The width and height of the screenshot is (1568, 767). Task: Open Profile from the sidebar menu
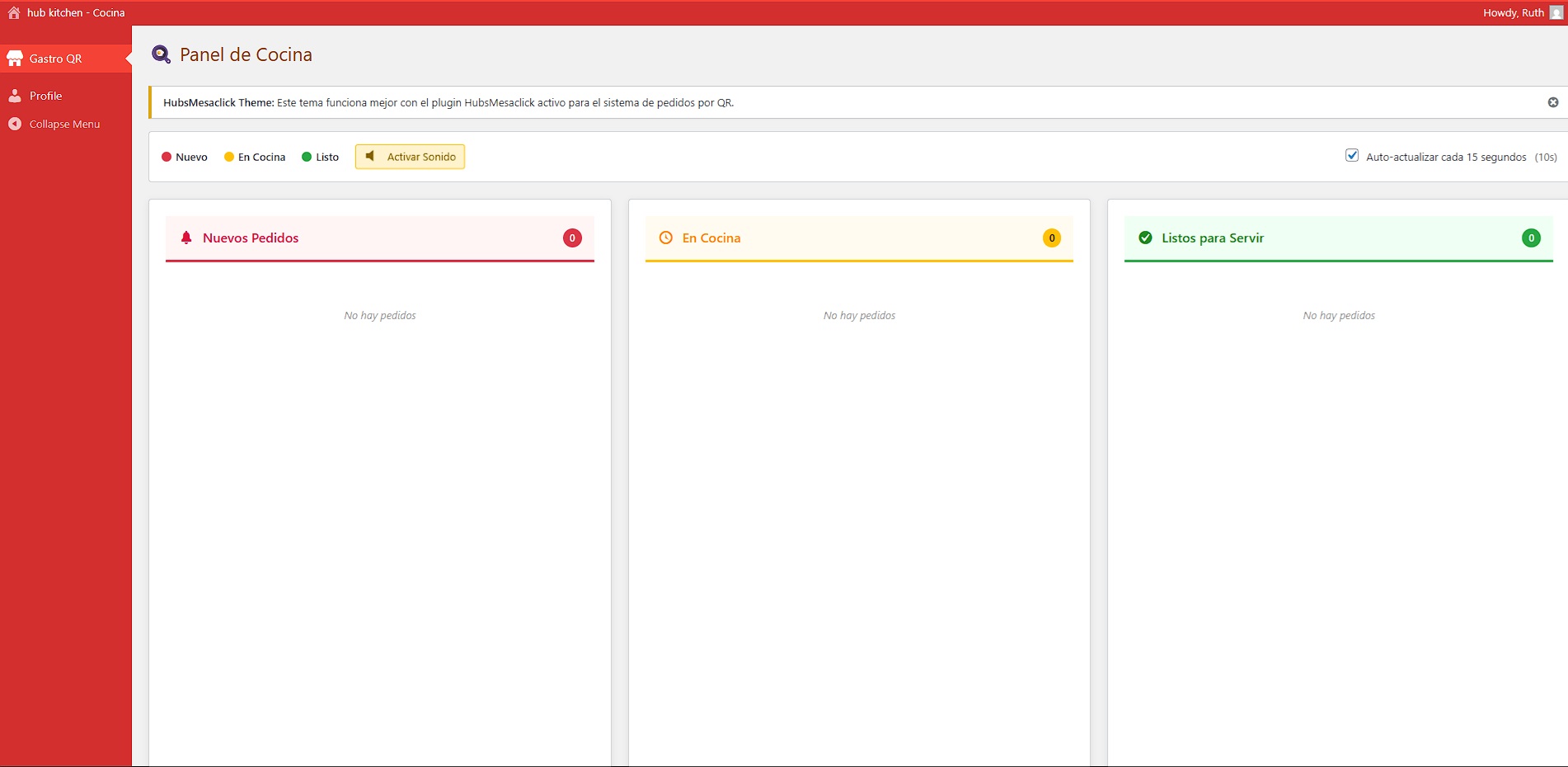45,95
